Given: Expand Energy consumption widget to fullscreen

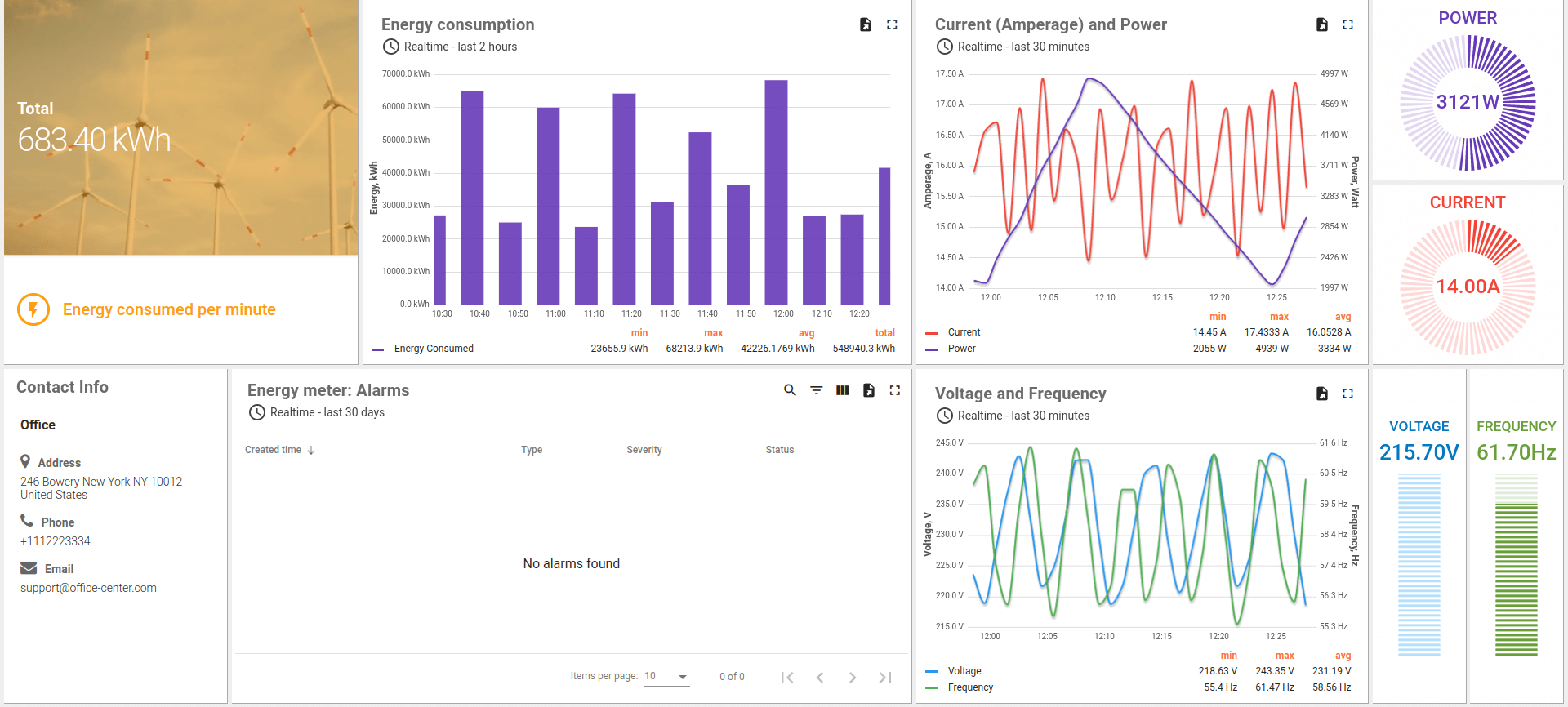Looking at the screenshot, I should tap(892, 25).
